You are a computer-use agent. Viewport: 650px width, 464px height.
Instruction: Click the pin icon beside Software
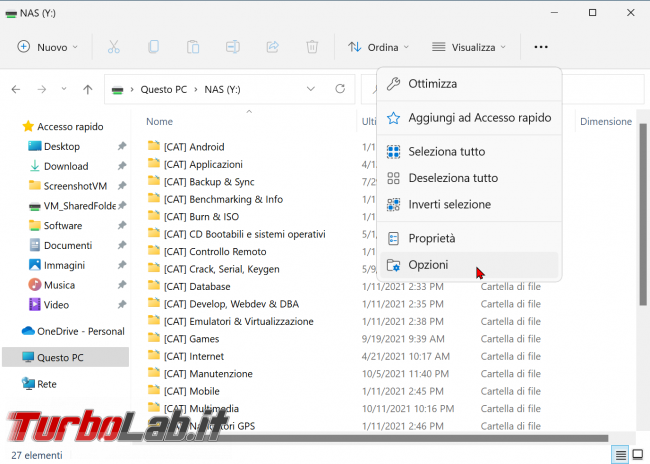click(x=121, y=225)
